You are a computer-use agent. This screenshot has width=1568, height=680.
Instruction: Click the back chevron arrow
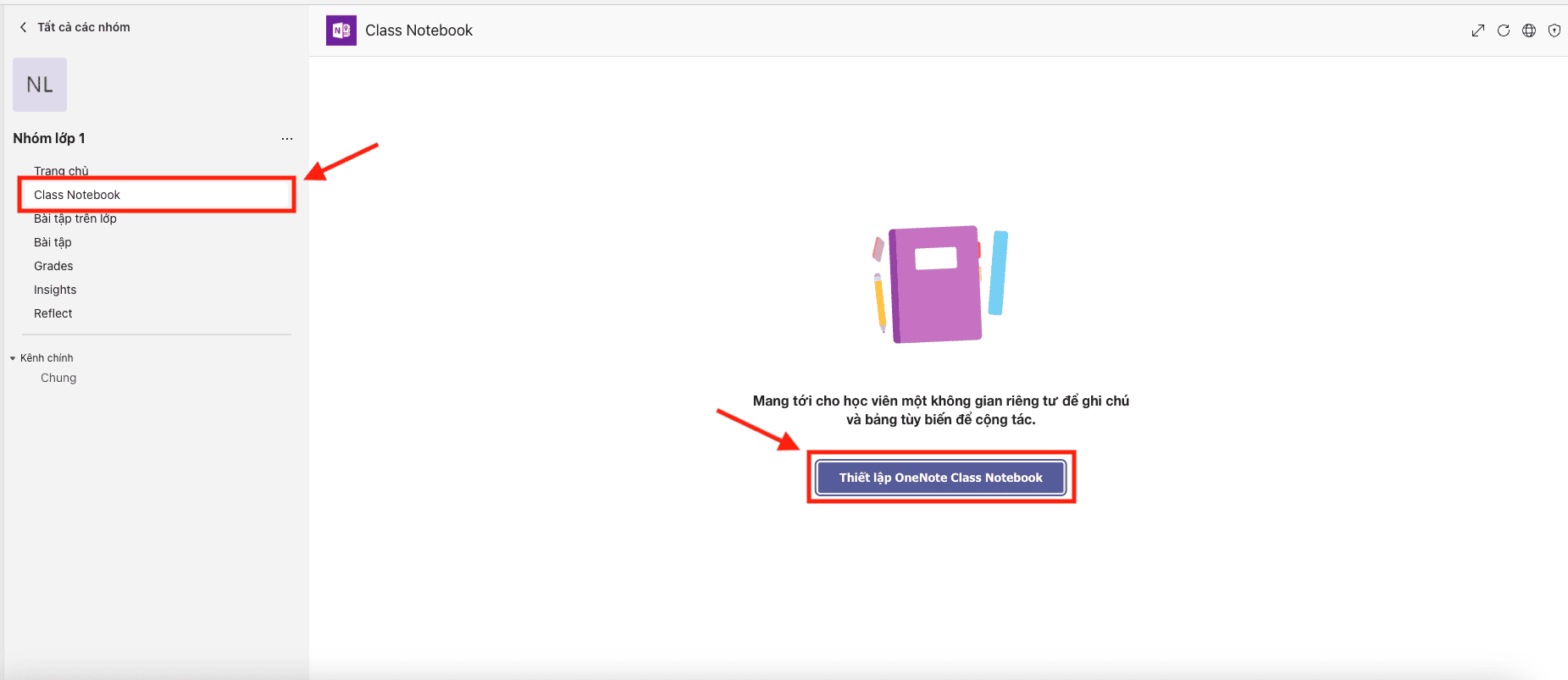(23, 27)
